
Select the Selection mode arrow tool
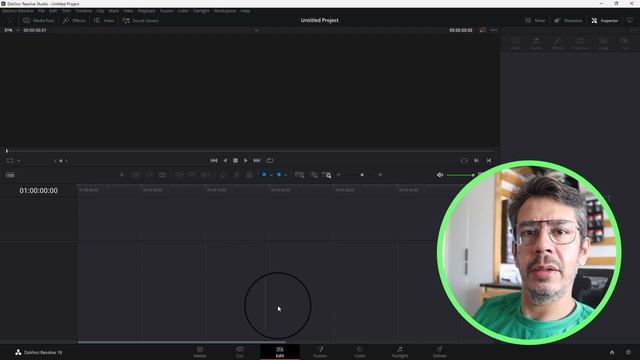[x=122, y=175]
